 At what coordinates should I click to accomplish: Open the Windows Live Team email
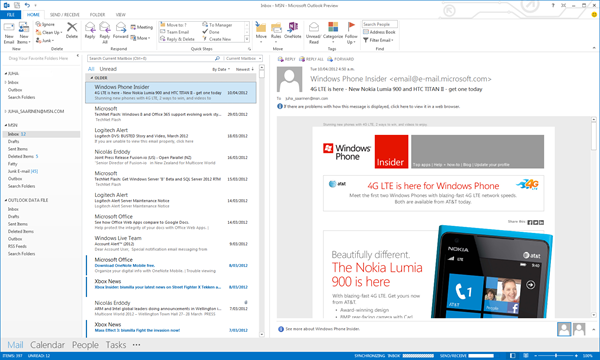tap(171, 244)
